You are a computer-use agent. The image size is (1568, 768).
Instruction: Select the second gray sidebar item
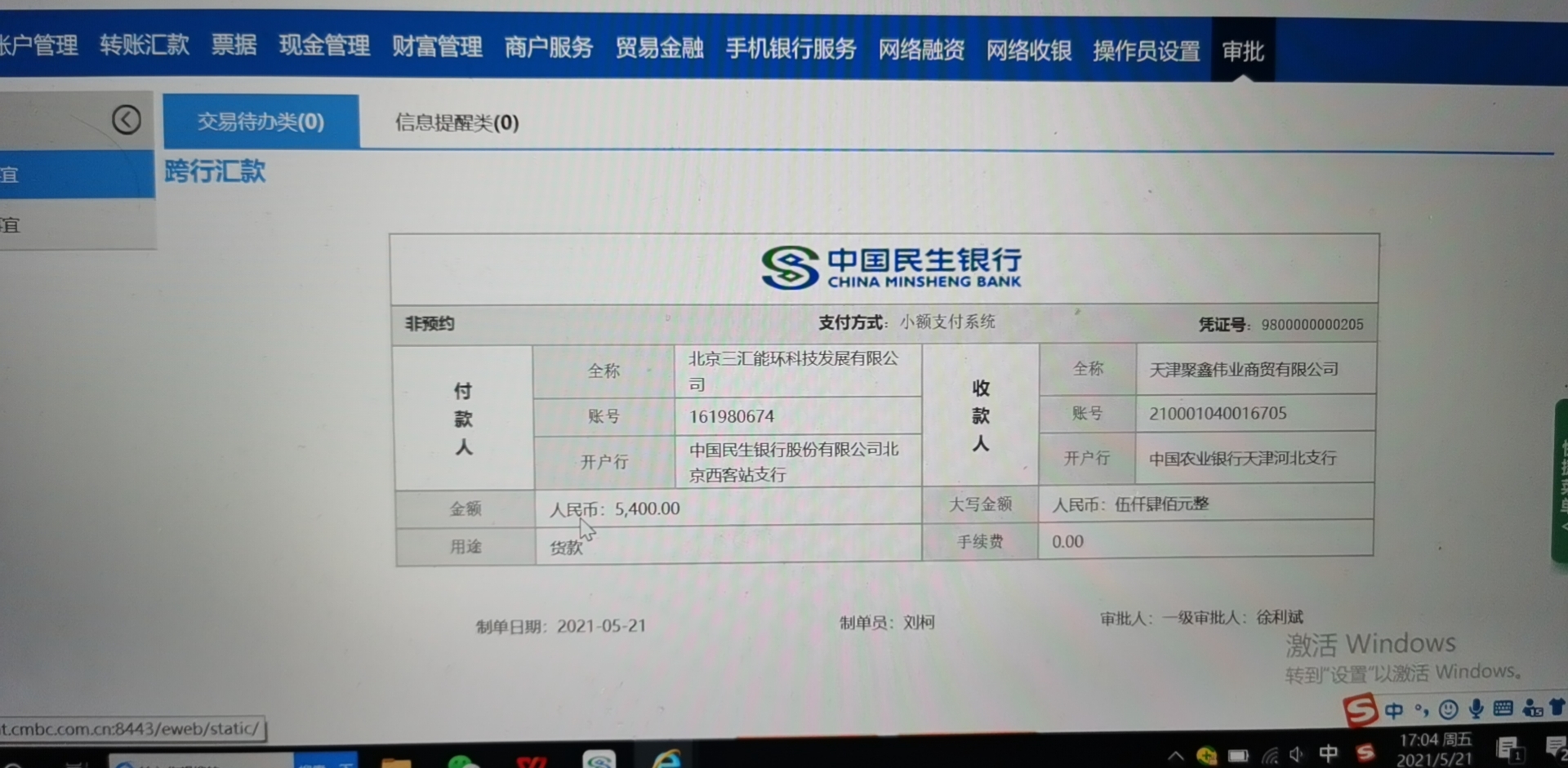click(77, 224)
